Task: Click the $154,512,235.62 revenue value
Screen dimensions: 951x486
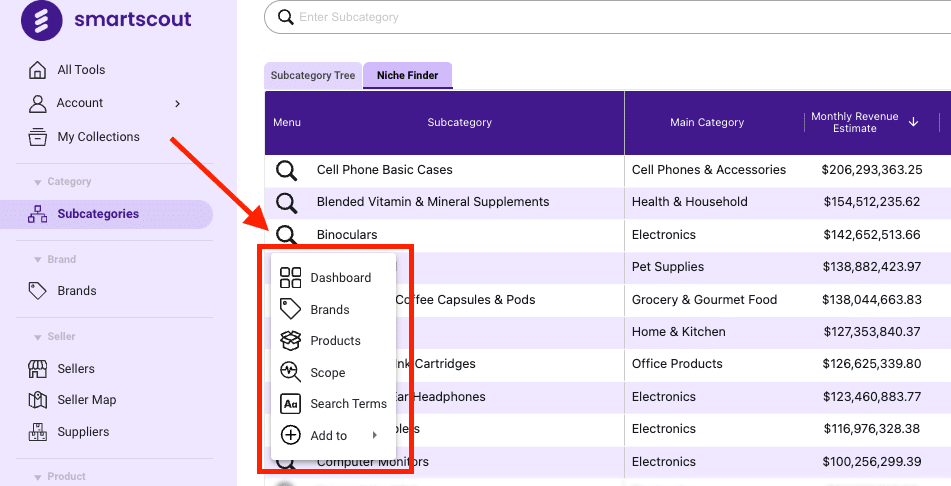Action: pyautogui.click(x=872, y=202)
